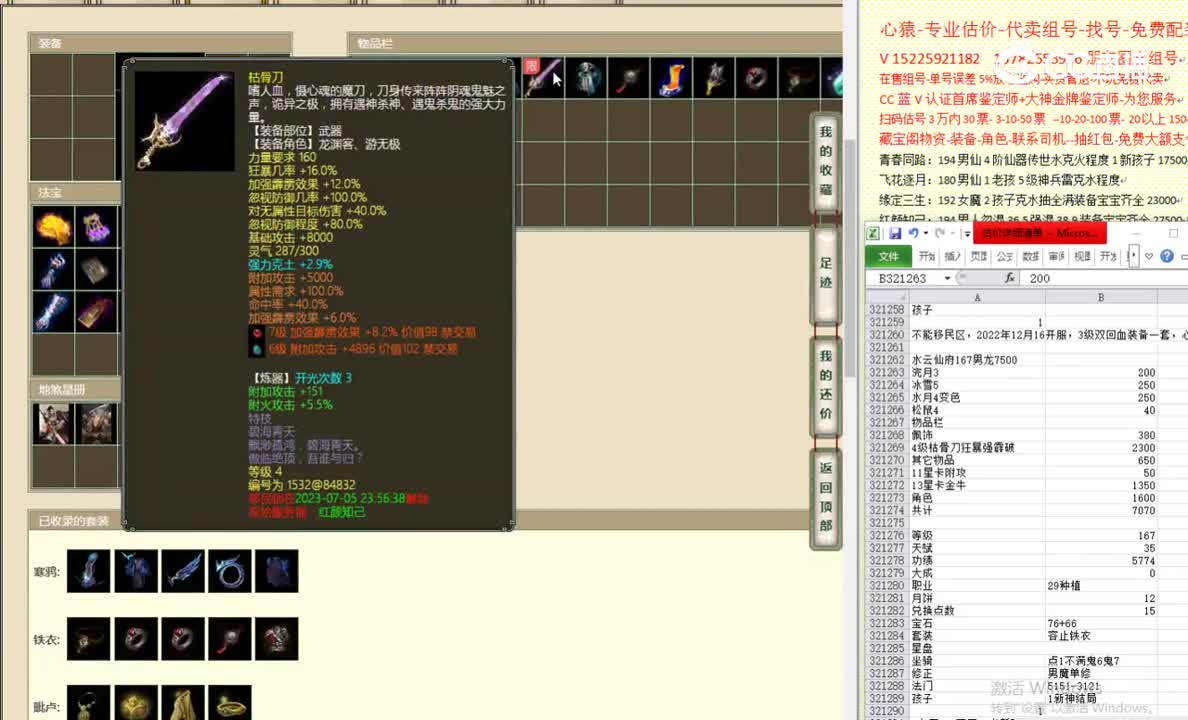1188x720 pixels.
Task: Click the ring icon in the 寒鸦 set row
Action: (x=231, y=571)
